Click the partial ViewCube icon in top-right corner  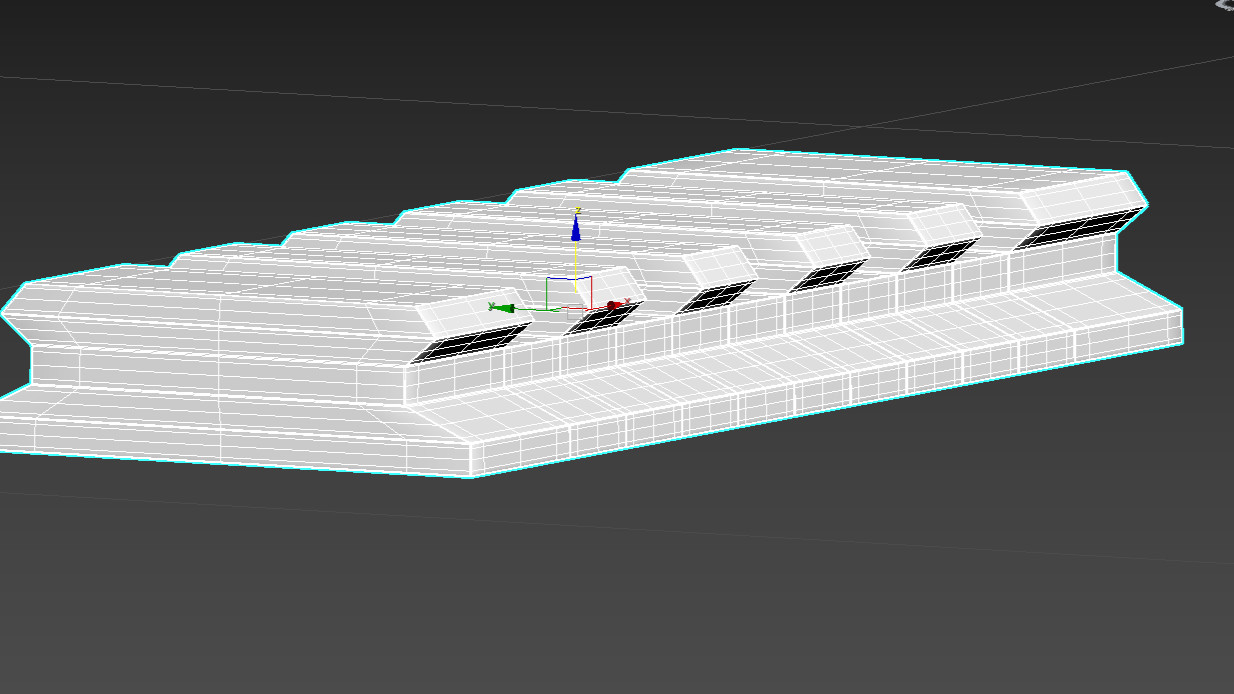coord(1224,5)
